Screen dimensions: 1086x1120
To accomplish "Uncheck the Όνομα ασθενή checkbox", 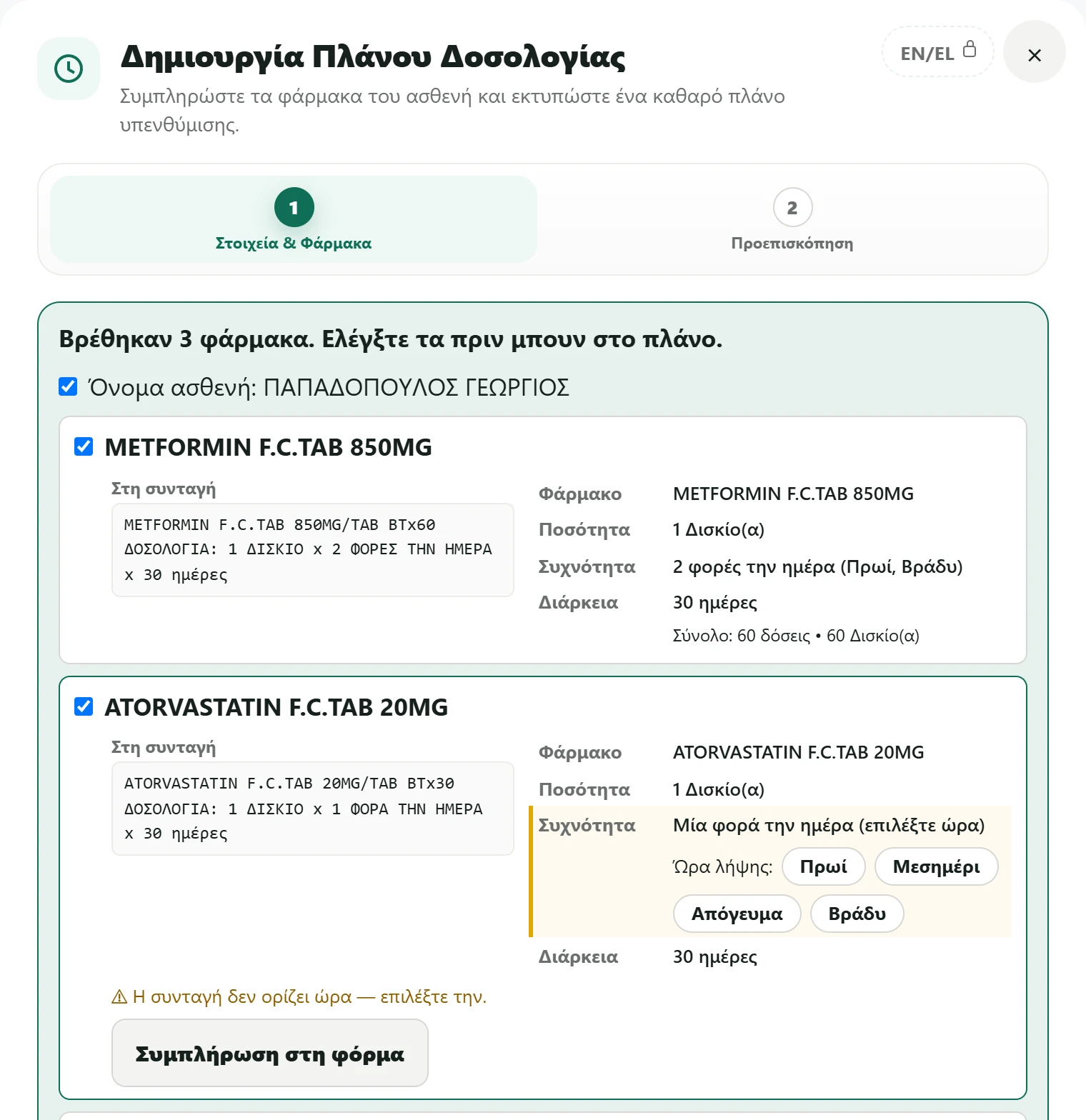I will [68, 386].
